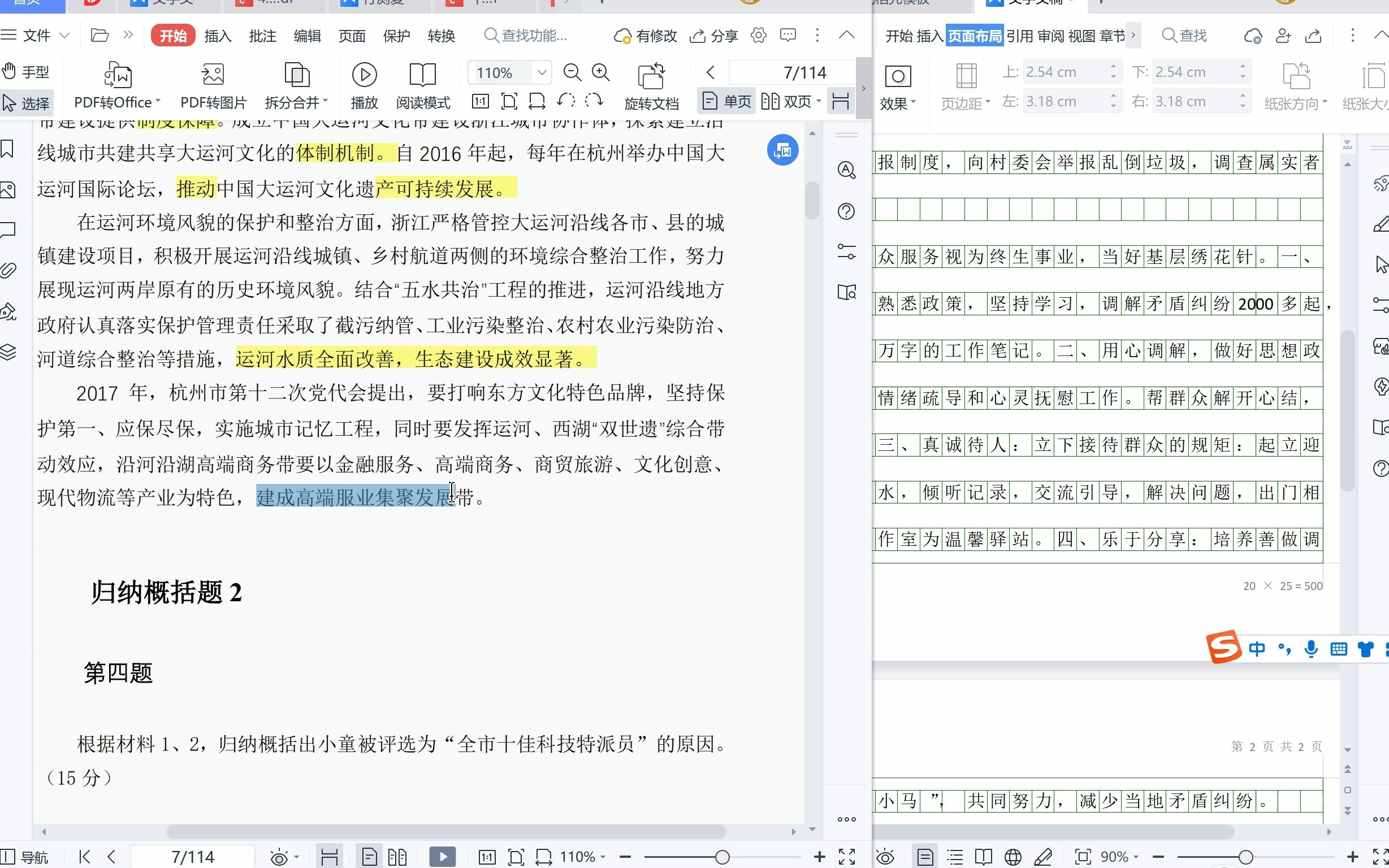Open the 110% zoom dropdown in toolbar
The height and width of the screenshot is (868, 1389).
(x=541, y=73)
